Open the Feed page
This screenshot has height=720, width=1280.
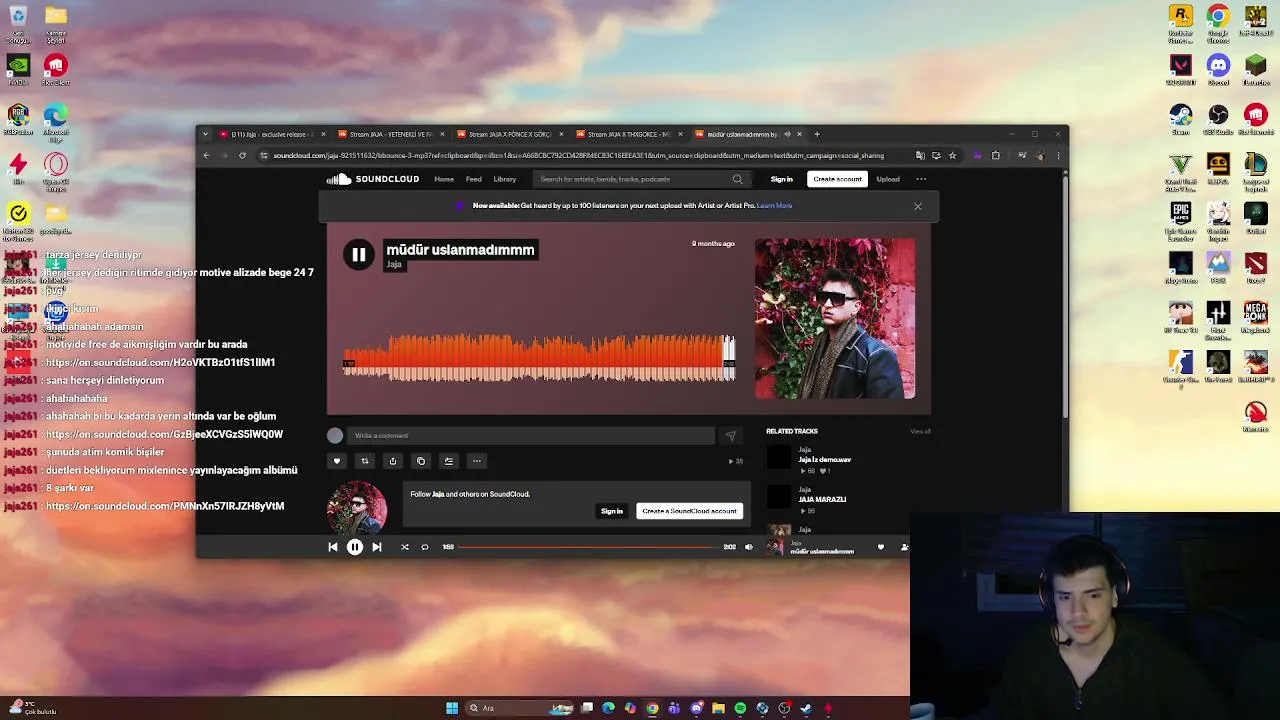tap(474, 179)
